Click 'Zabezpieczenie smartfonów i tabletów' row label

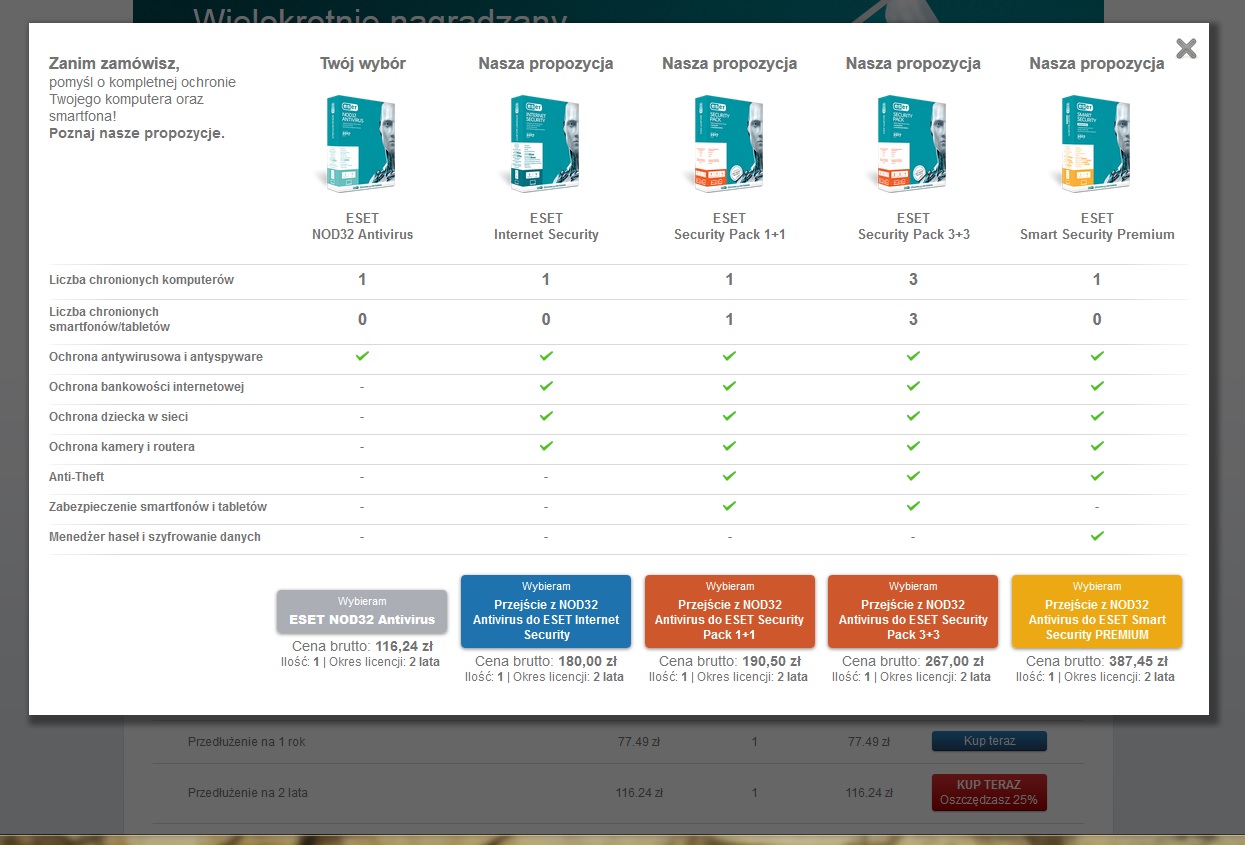tap(158, 507)
